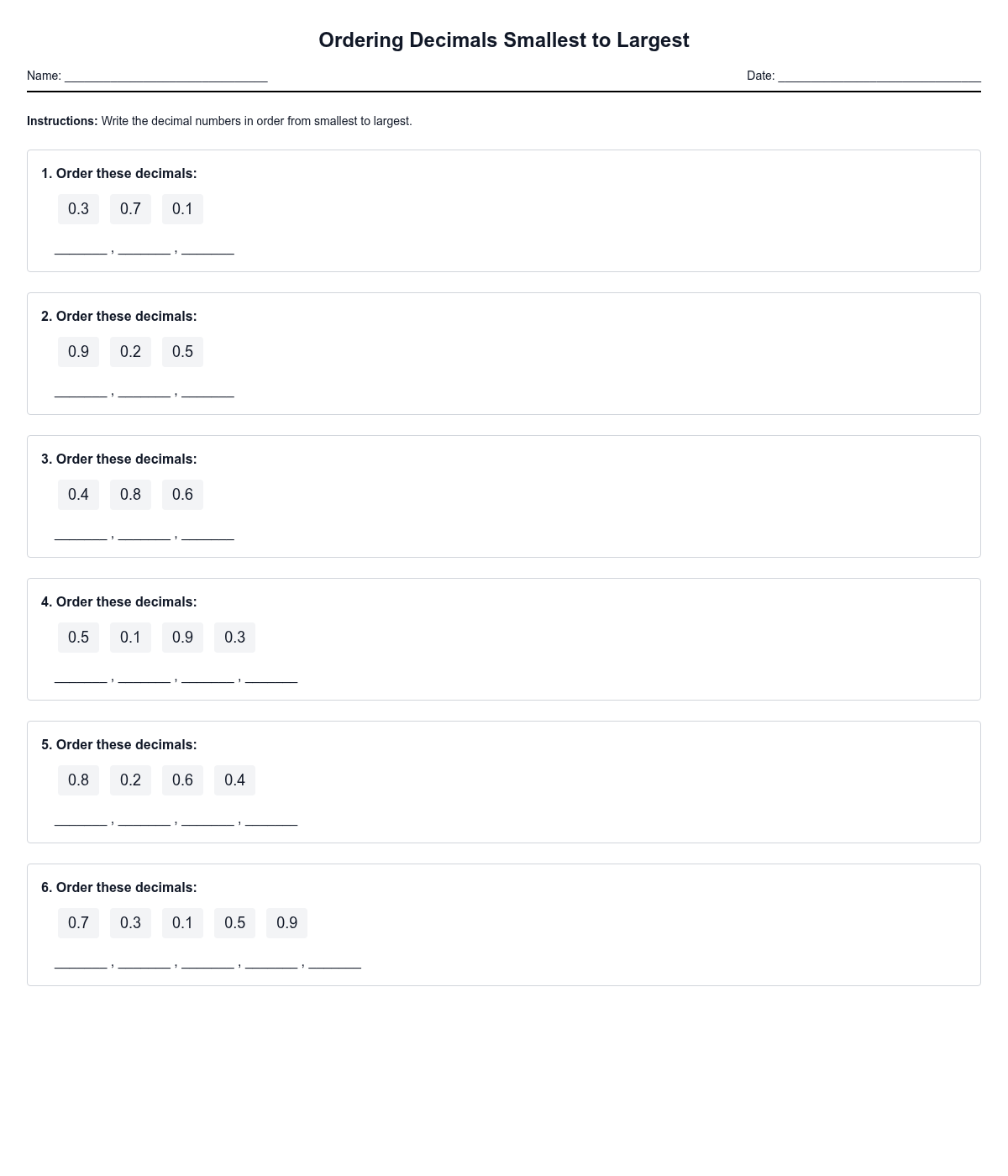The width and height of the screenshot is (1008, 1176).
Task: Click the 0.2 chip in question 2
Action: pyautogui.click(x=130, y=352)
